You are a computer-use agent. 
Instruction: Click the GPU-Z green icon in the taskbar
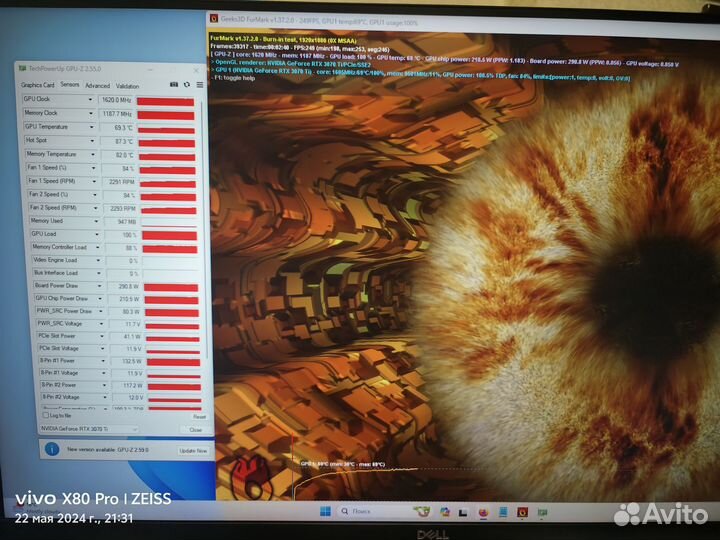pyautogui.click(x=542, y=512)
